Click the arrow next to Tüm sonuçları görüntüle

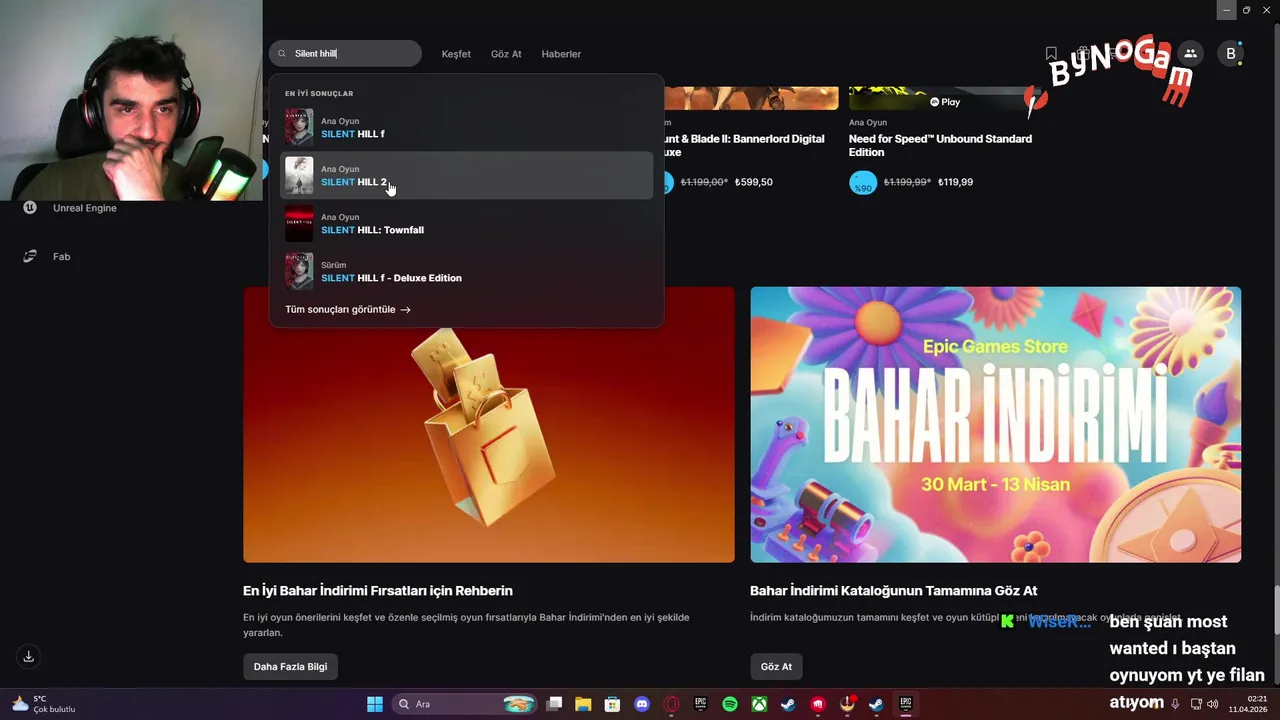coord(405,310)
